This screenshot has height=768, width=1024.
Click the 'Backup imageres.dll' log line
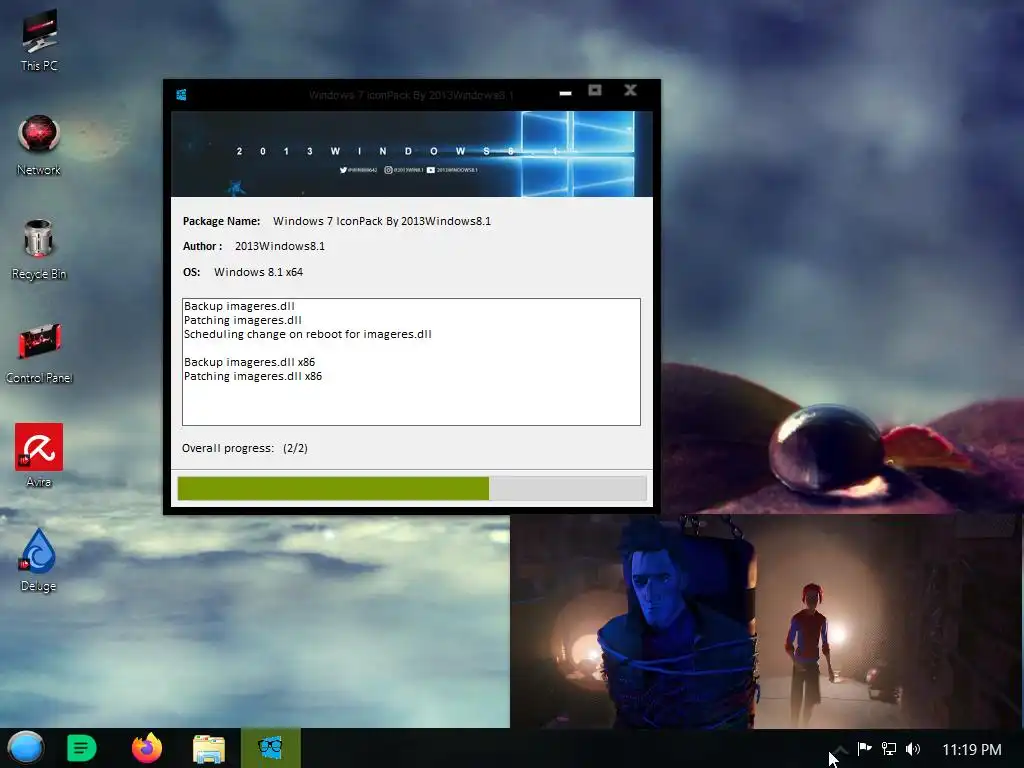239,306
